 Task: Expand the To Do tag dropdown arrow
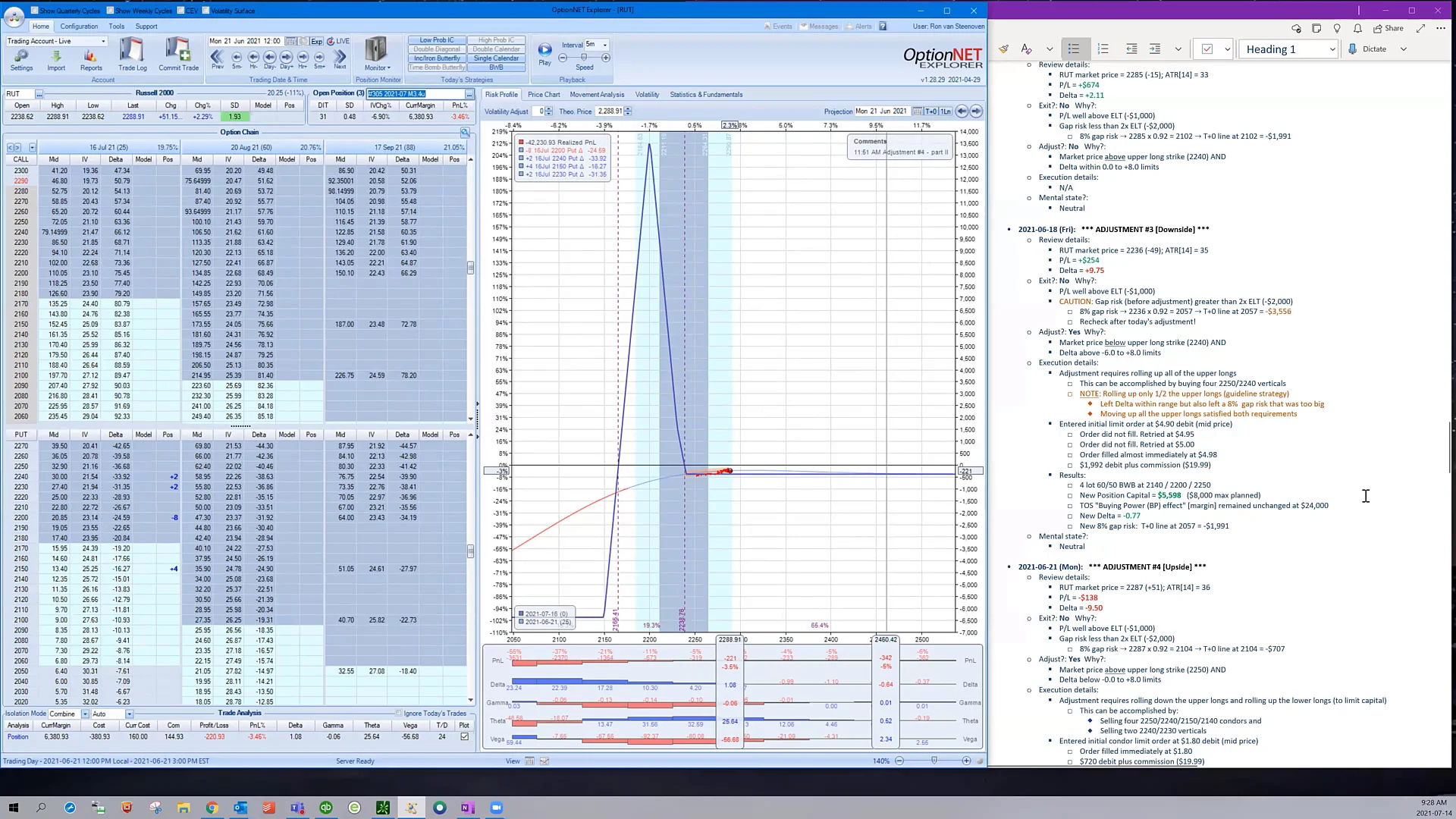[x=1227, y=49]
